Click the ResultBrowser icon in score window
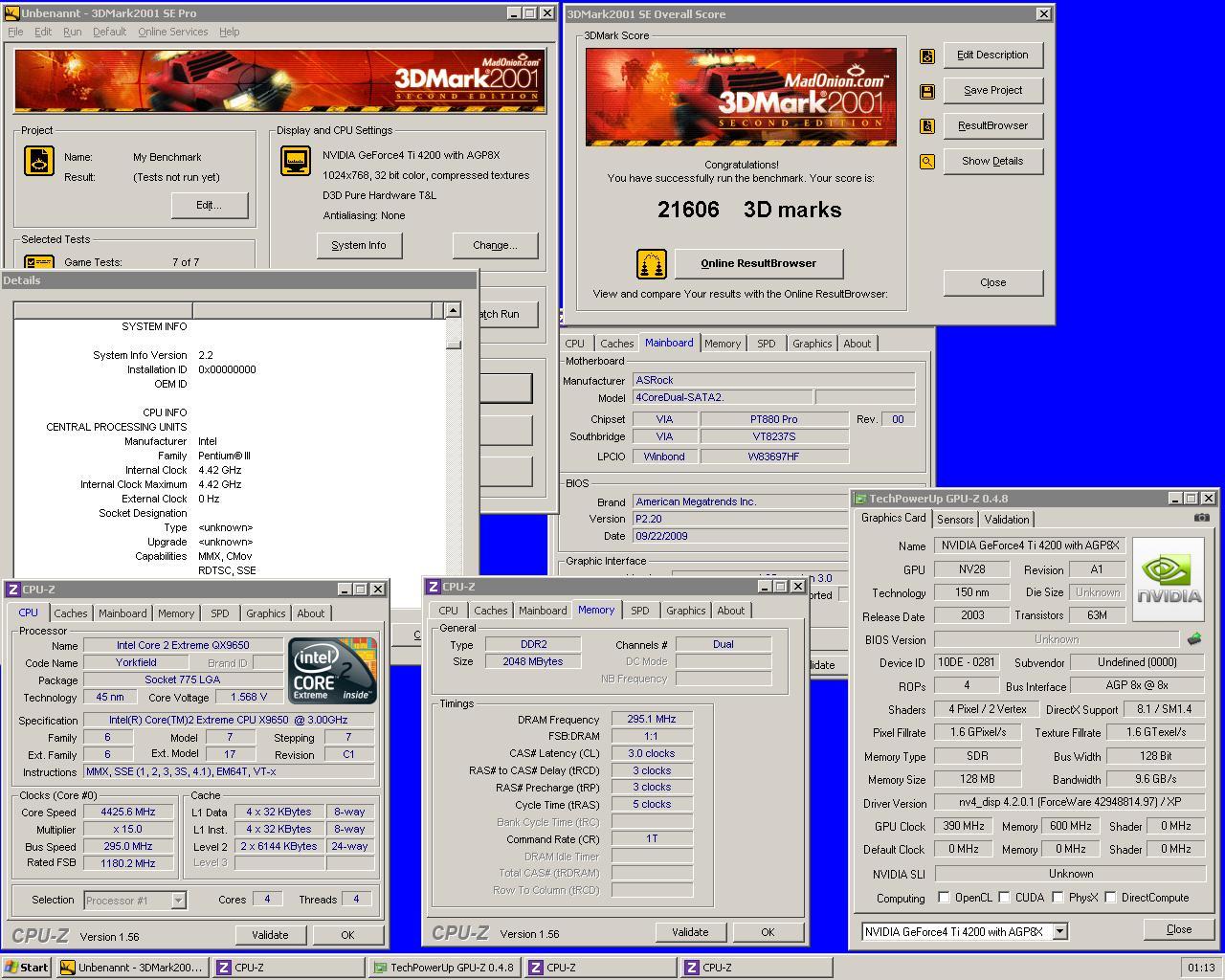The image size is (1225, 980). click(926, 126)
